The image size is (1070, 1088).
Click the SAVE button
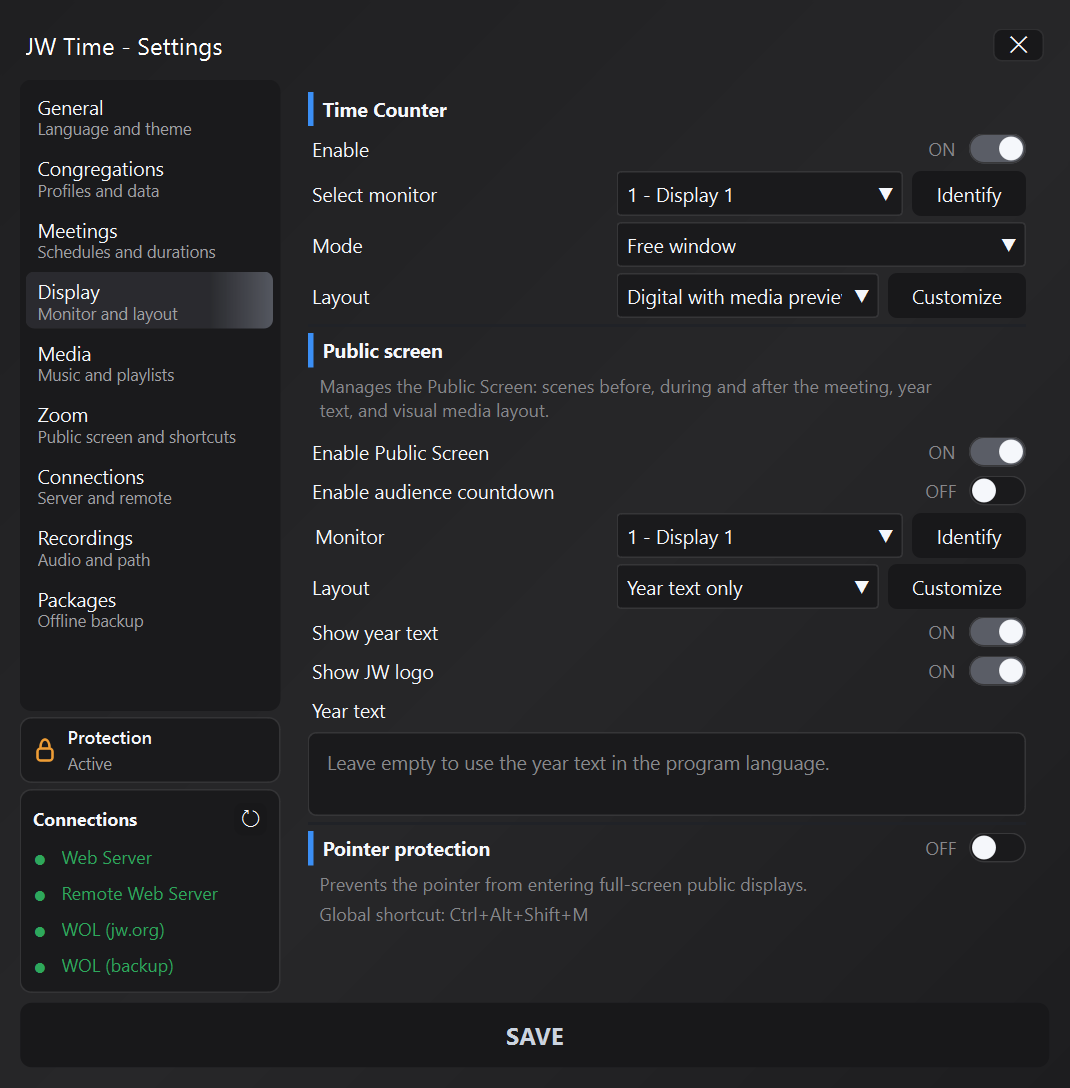tap(534, 1035)
